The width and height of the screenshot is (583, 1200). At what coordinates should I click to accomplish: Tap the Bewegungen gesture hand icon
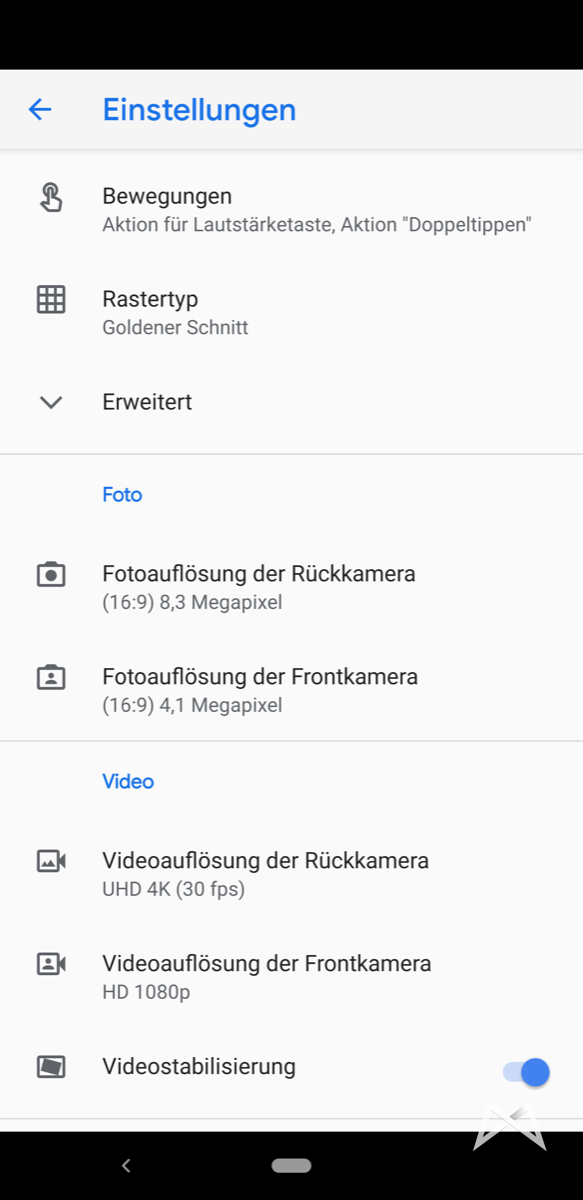coord(50,197)
